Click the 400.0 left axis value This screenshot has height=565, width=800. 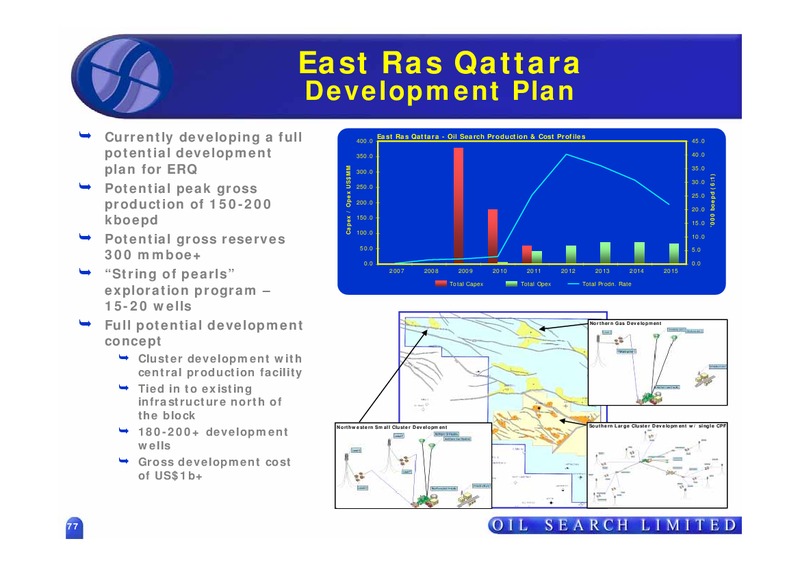(x=365, y=141)
